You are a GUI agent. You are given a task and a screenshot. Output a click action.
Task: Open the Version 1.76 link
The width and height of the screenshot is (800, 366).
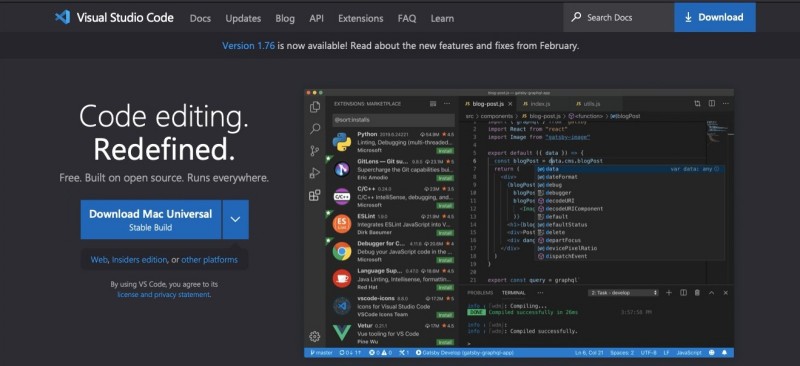[x=248, y=45]
